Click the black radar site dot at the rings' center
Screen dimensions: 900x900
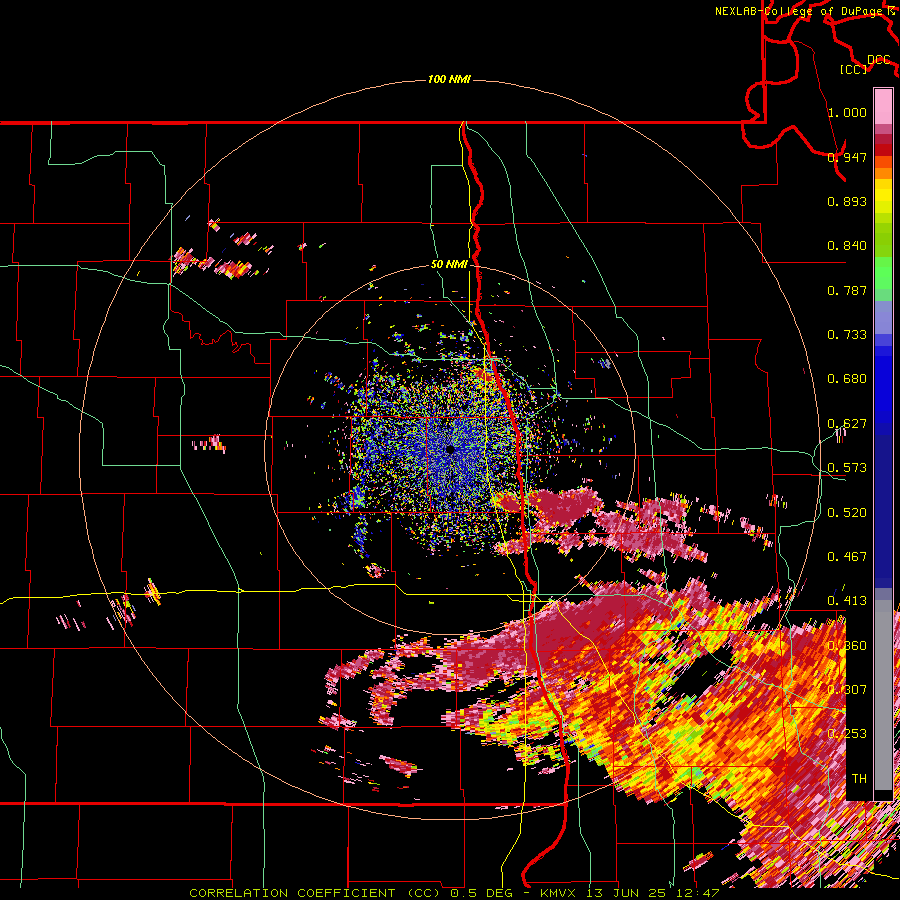click(450, 449)
